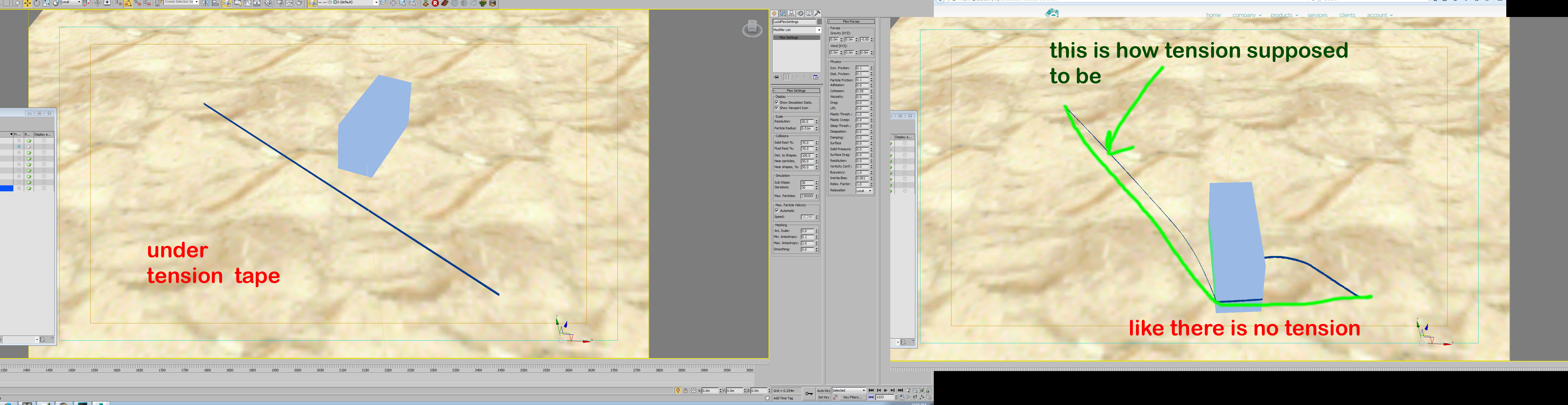Toggle the selection lock icon
Viewport: 1568px width, 405px height.
685,390
